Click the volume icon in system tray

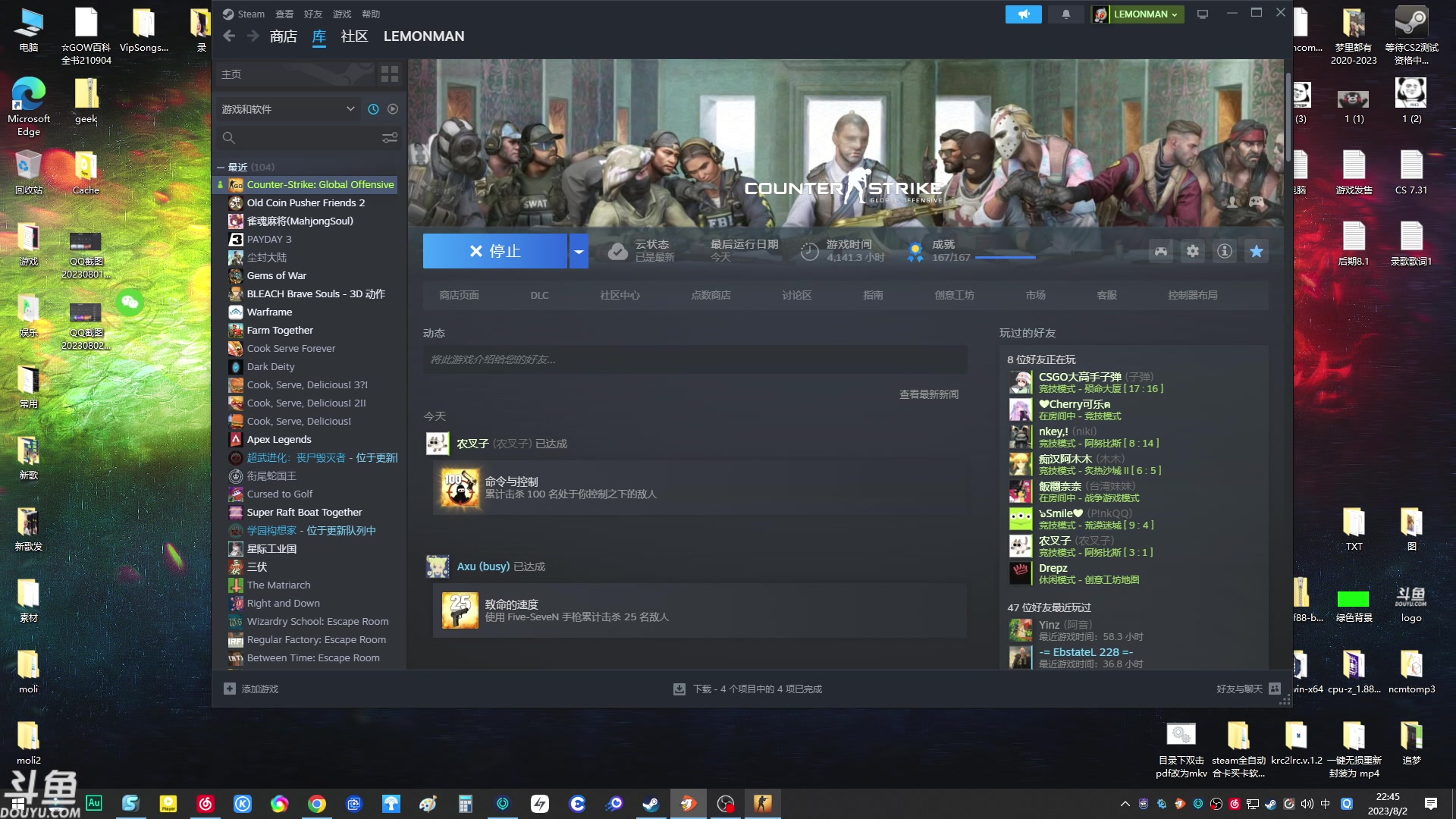click(x=1307, y=804)
